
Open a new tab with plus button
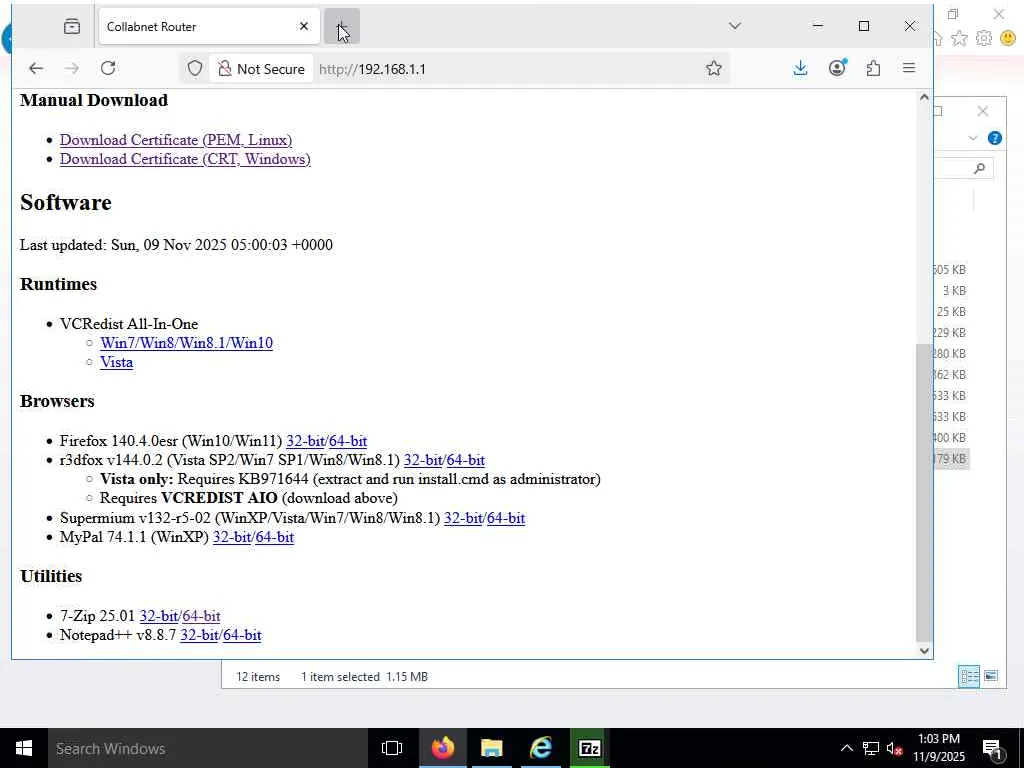tap(342, 26)
